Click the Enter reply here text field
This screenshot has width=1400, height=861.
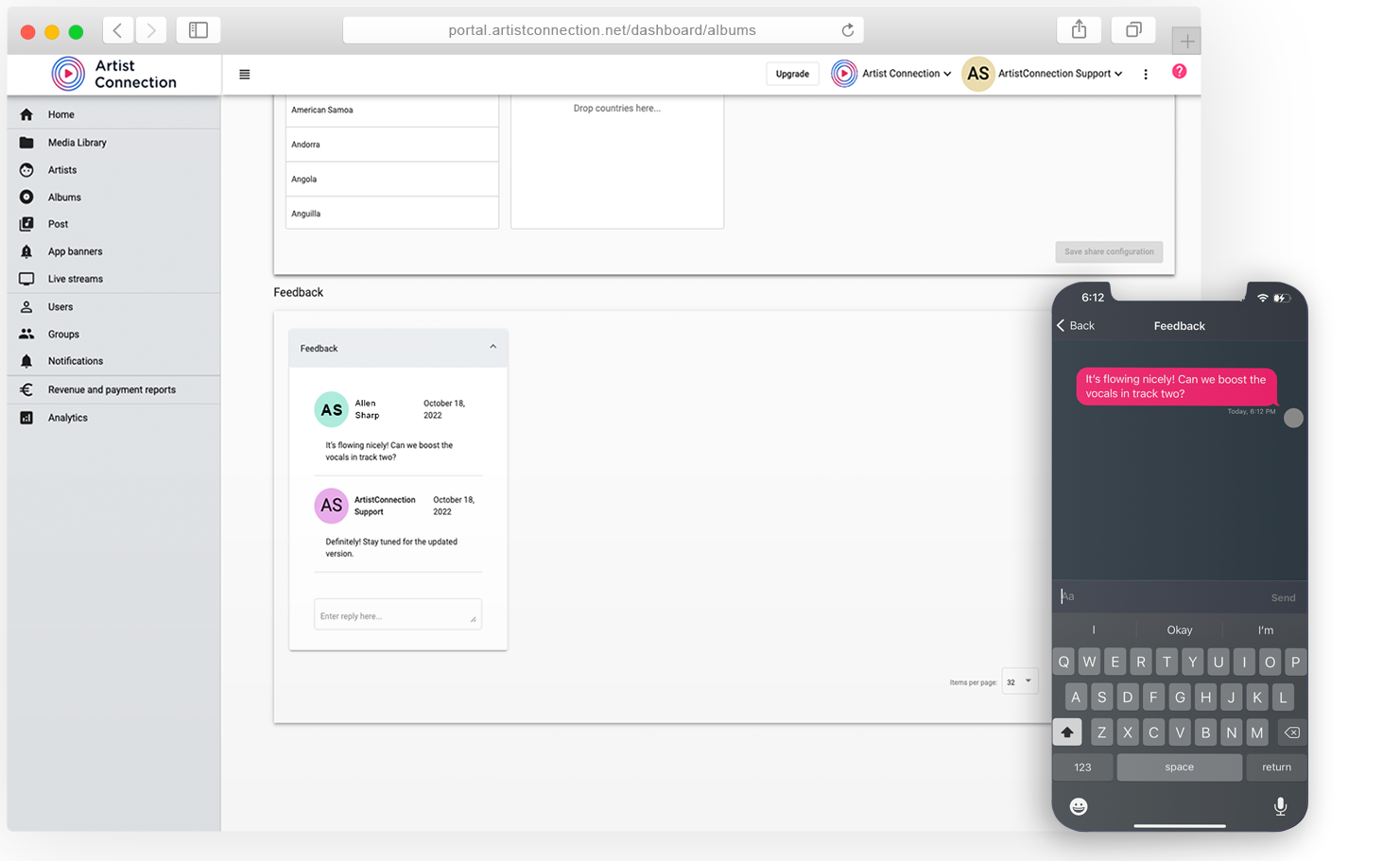point(397,615)
